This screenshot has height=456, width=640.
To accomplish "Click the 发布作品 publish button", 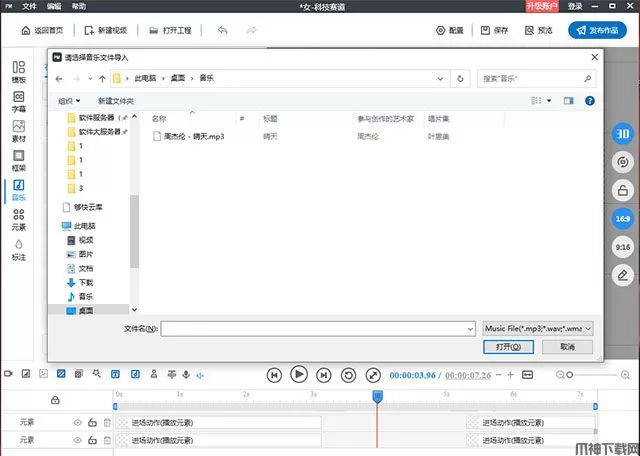I will pyautogui.click(x=601, y=30).
